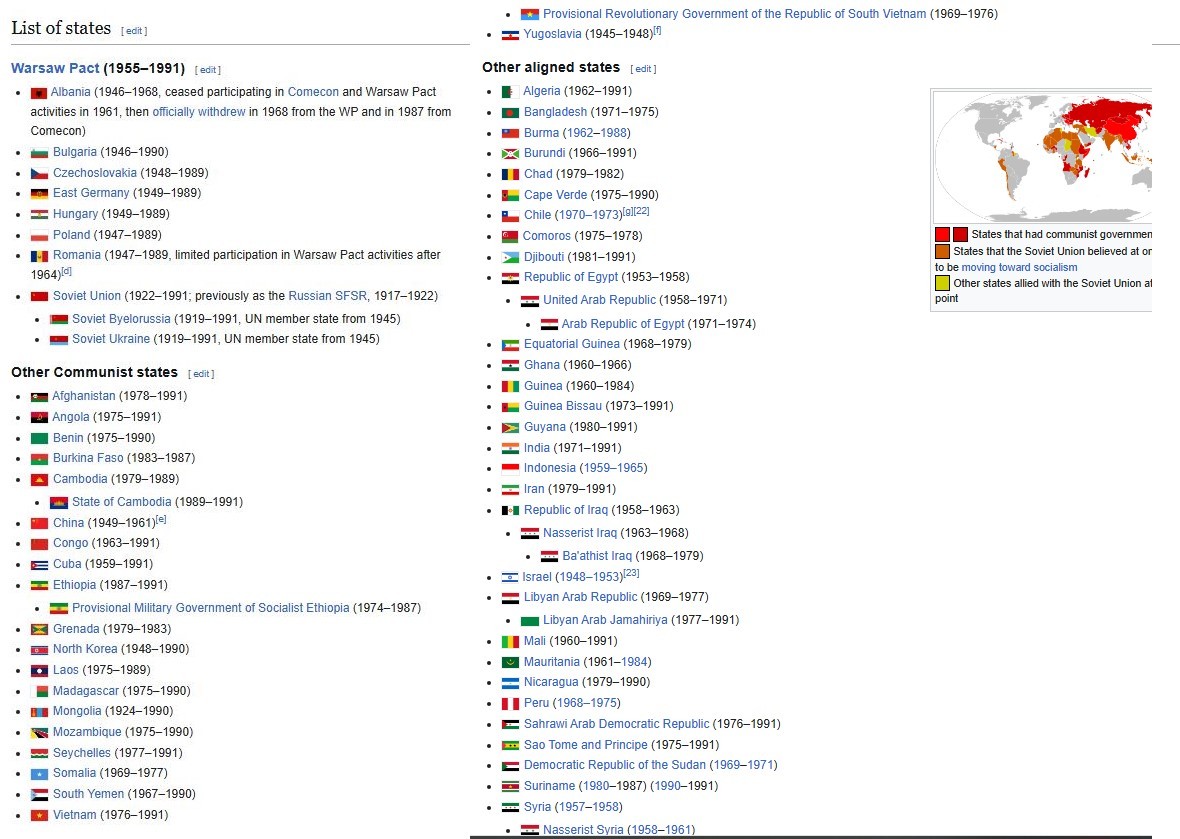Viewport: 1180px width, 839px height.
Task: Click the Bulgaria flag icon
Action: 39,153
